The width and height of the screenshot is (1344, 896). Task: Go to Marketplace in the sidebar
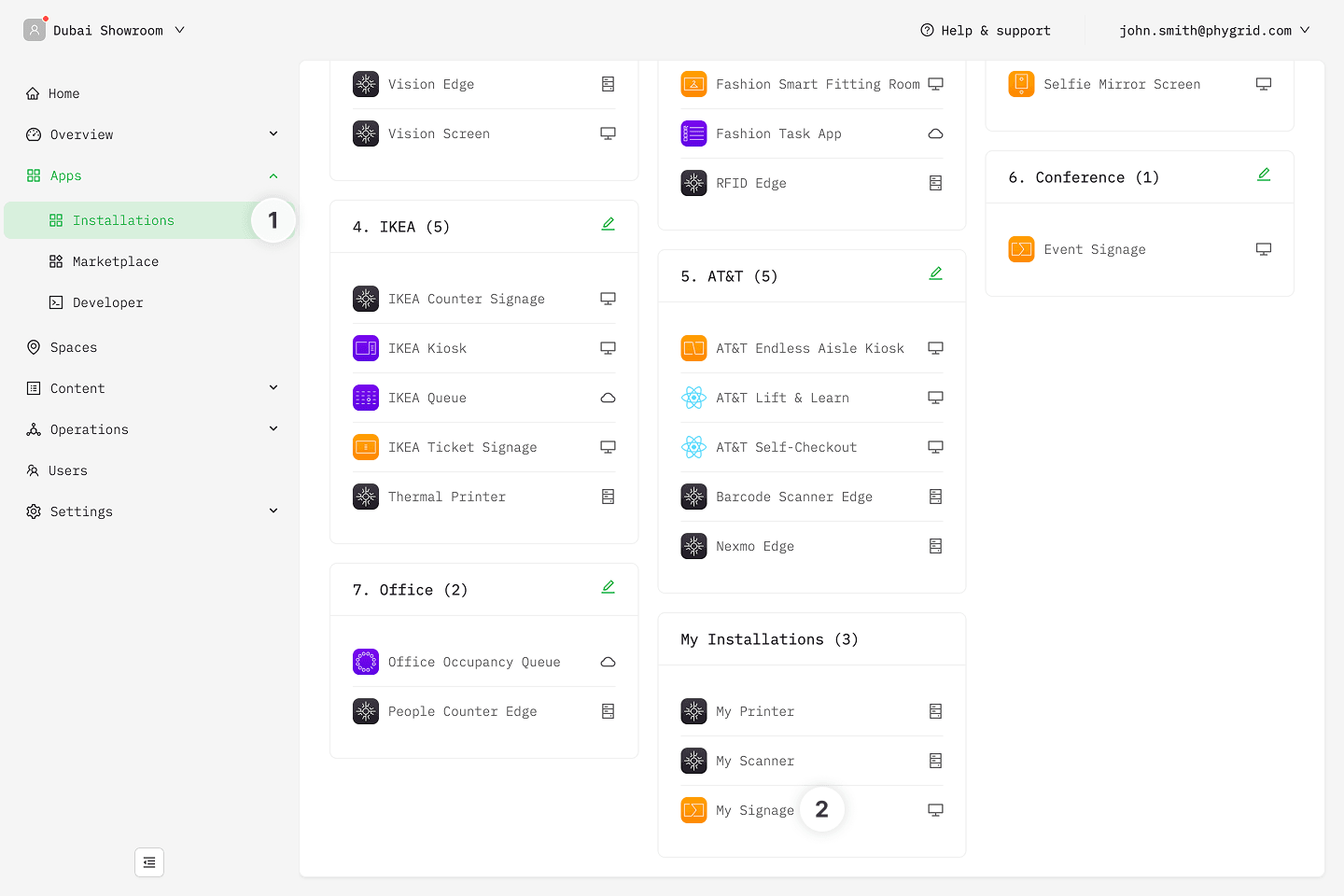[x=116, y=261]
